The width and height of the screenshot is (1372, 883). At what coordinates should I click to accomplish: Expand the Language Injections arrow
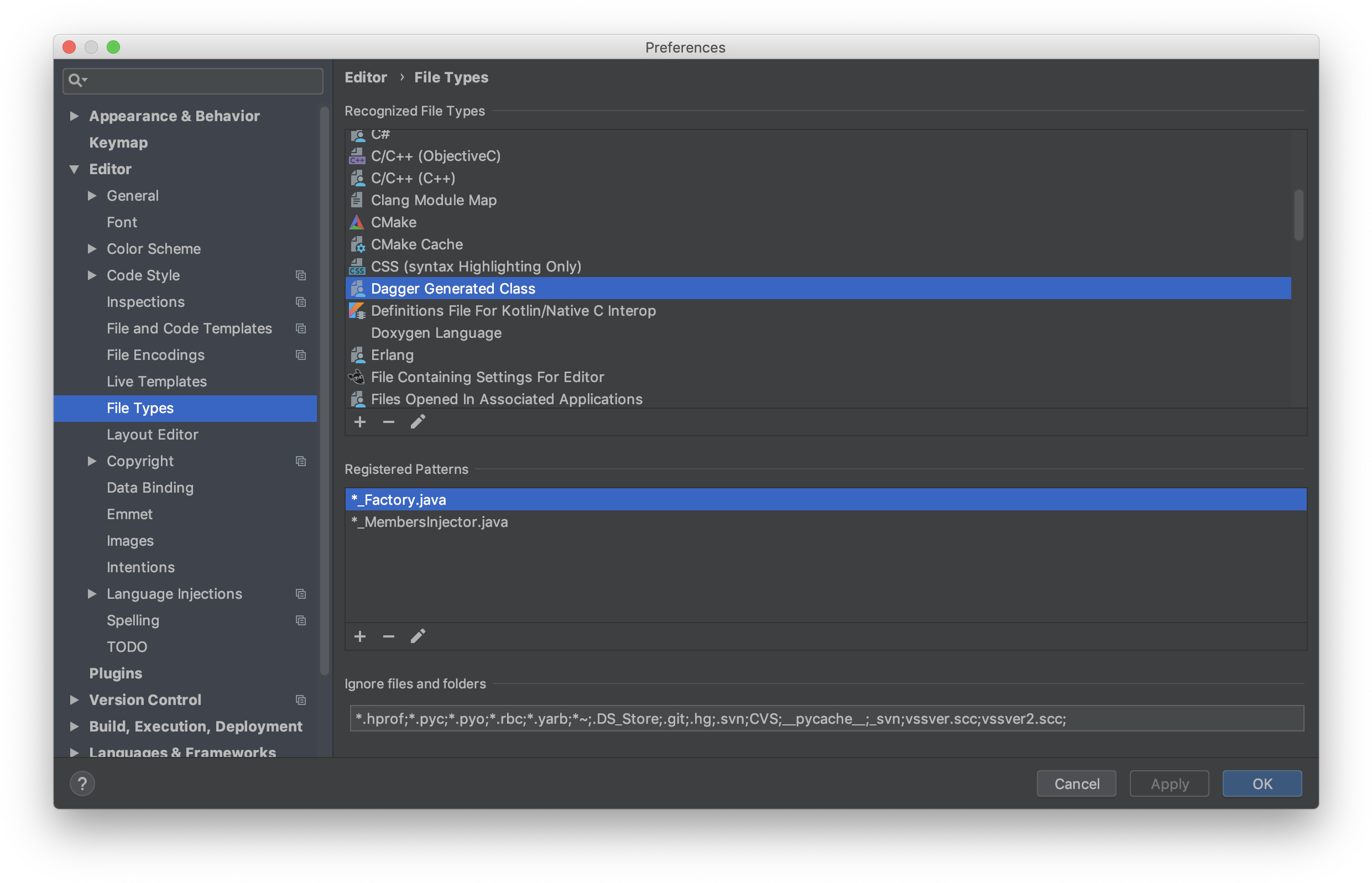tap(92, 594)
